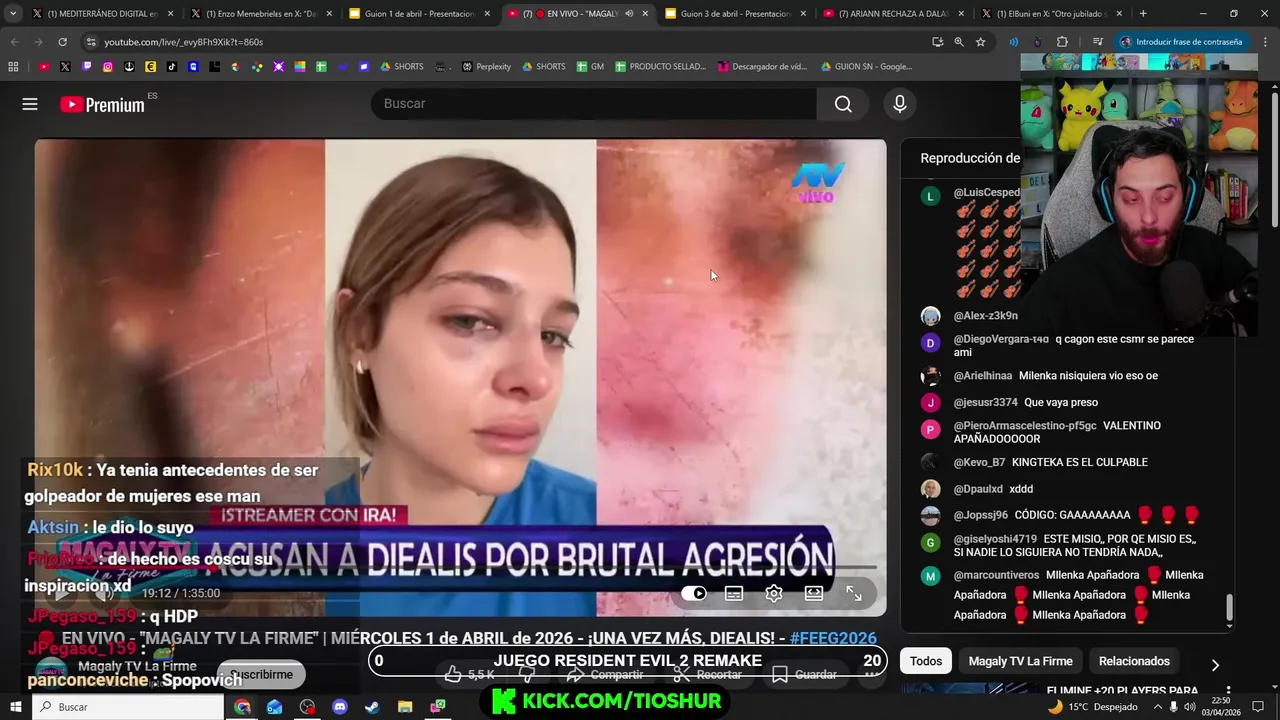The height and width of the screenshot is (720, 1280).
Task: Go to YouTube Premium home logo
Action: (x=102, y=104)
